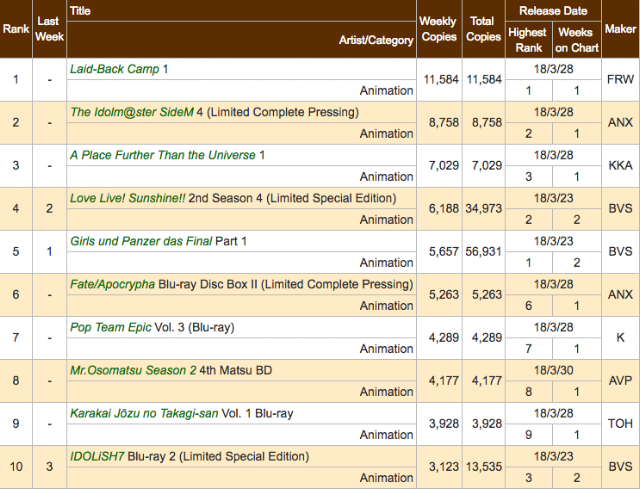The image size is (640, 489).
Task: Select weekly copies value 4,289
Action: coord(443,338)
